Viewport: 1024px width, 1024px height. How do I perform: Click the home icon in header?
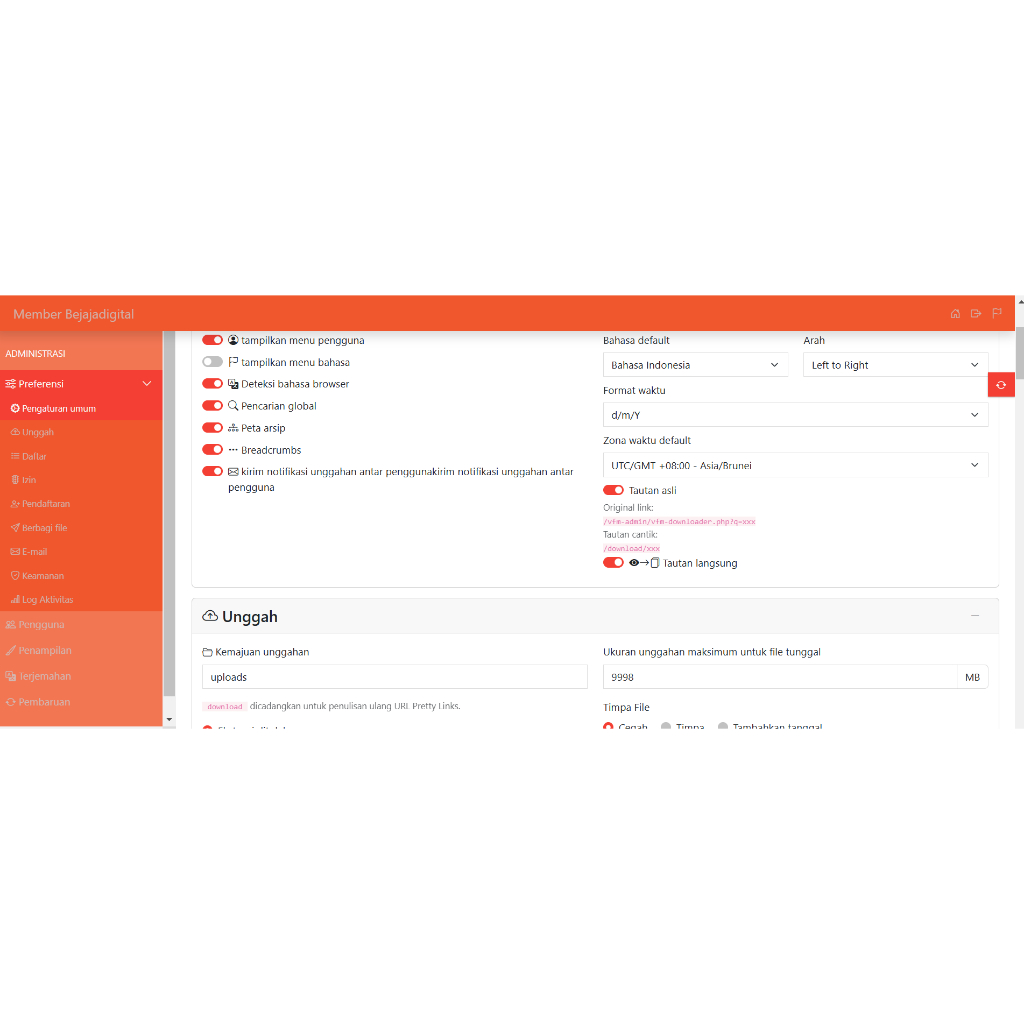click(x=955, y=313)
